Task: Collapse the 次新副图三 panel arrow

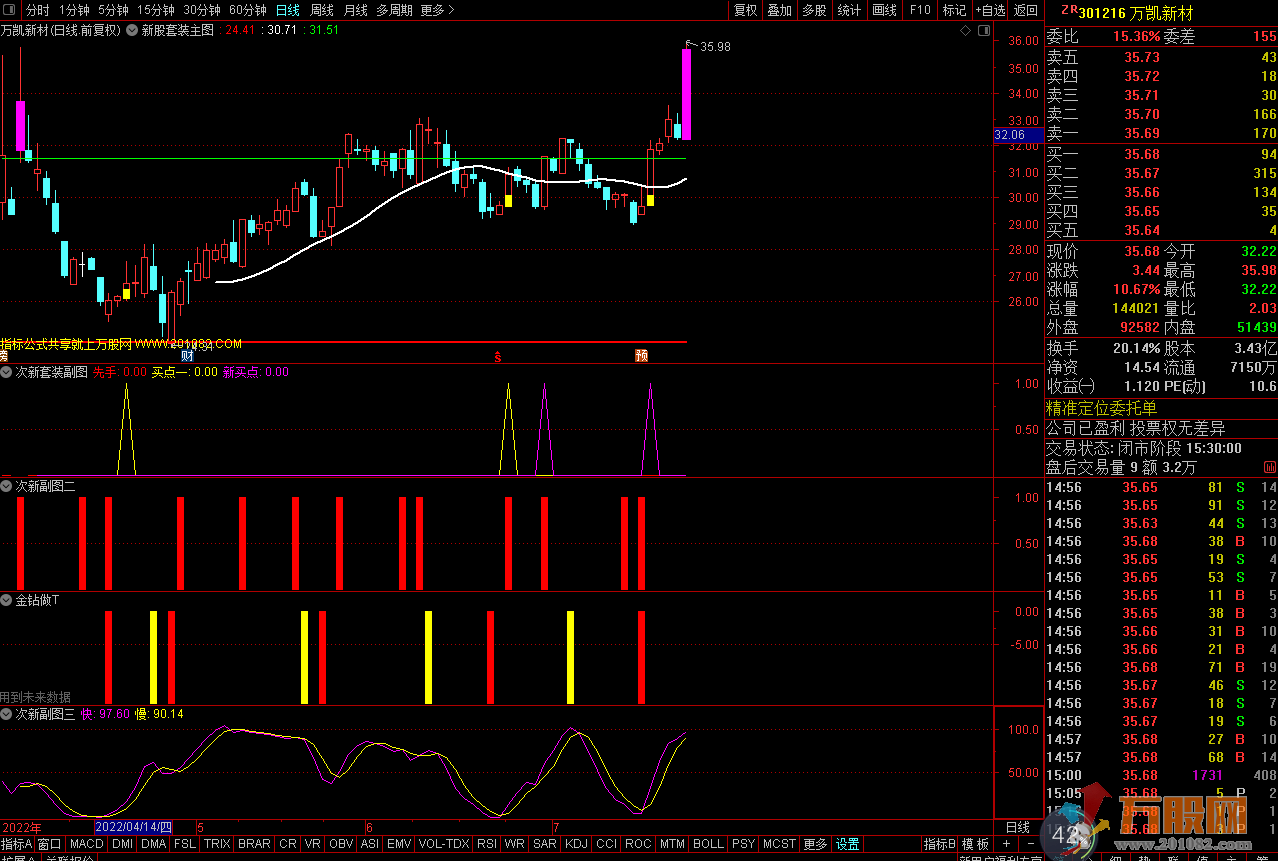Action: click(x=7, y=714)
